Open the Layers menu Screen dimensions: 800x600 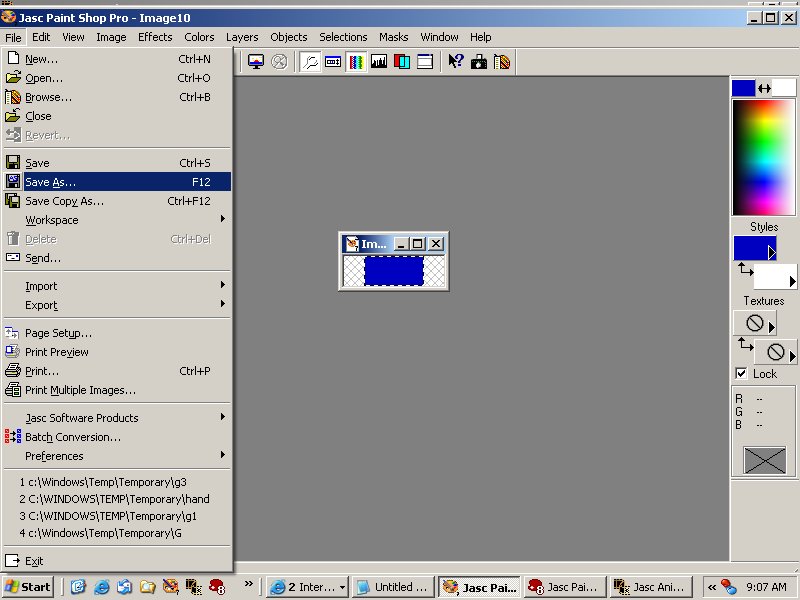(x=242, y=37)
